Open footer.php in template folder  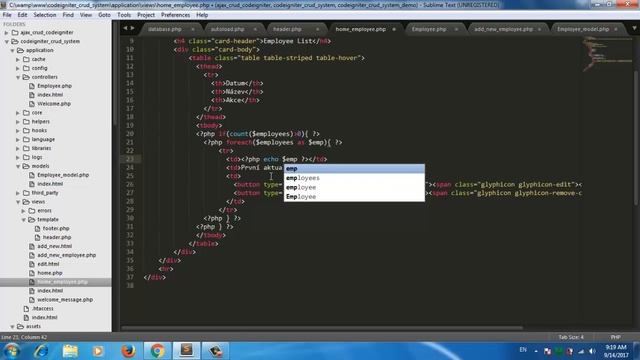56,229
